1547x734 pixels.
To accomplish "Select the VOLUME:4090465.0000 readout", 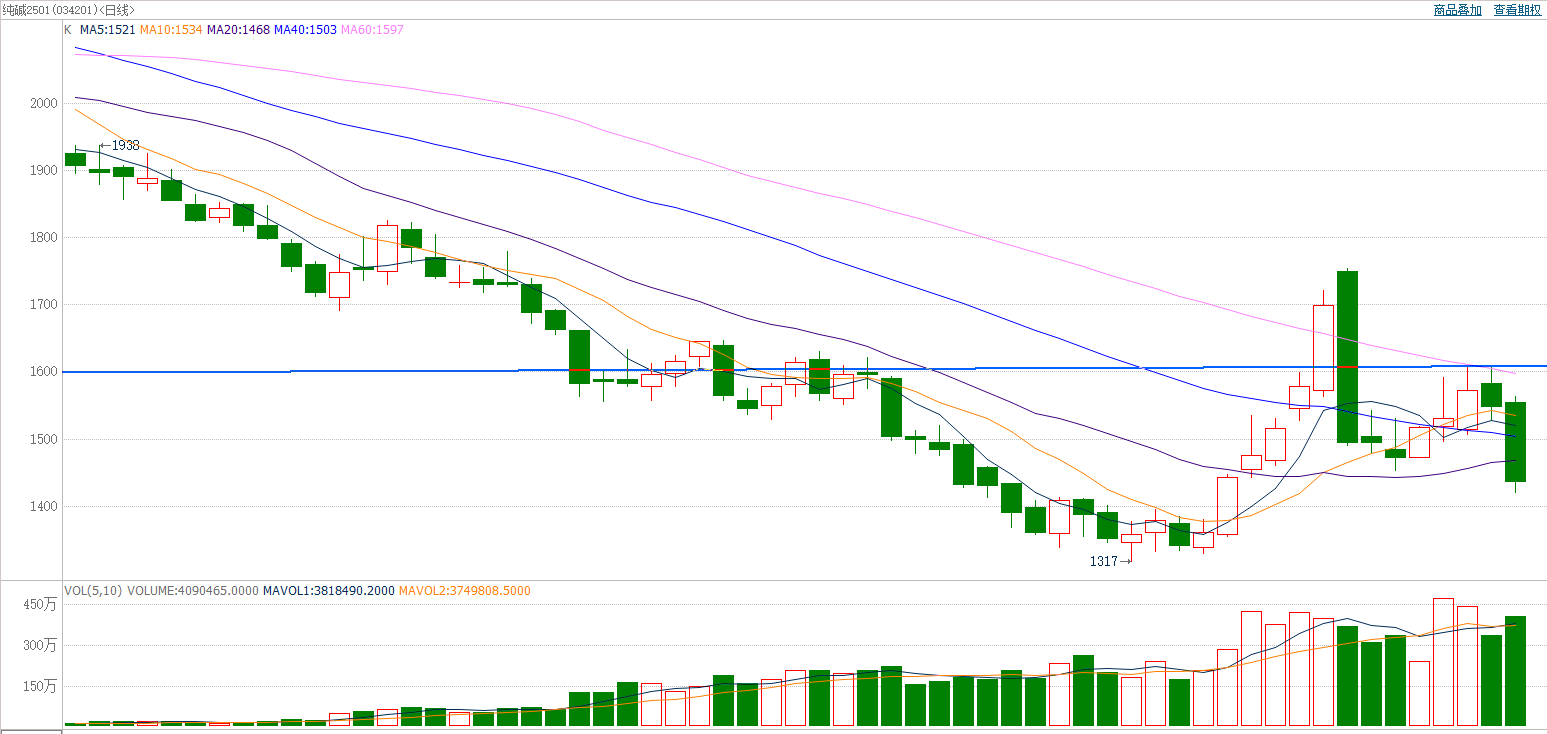I will (192, 591).
